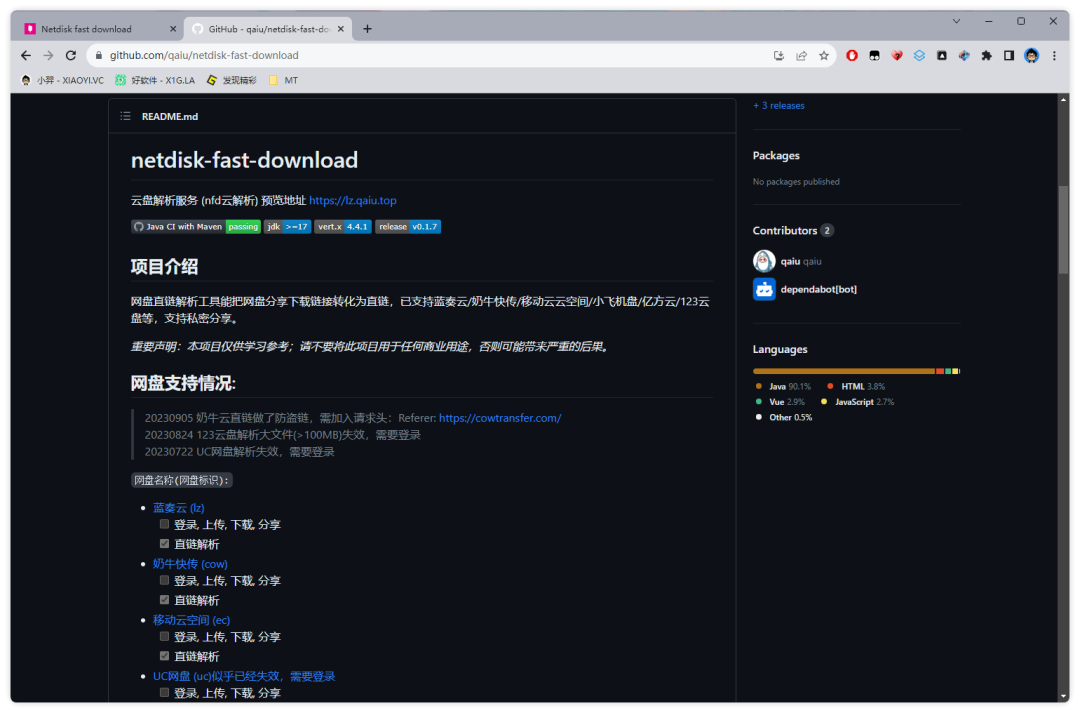This screenshot has width=1080, height=713.
Task: Click the Extensions puzzle piece icon
Action: click(x=986, y=56)
